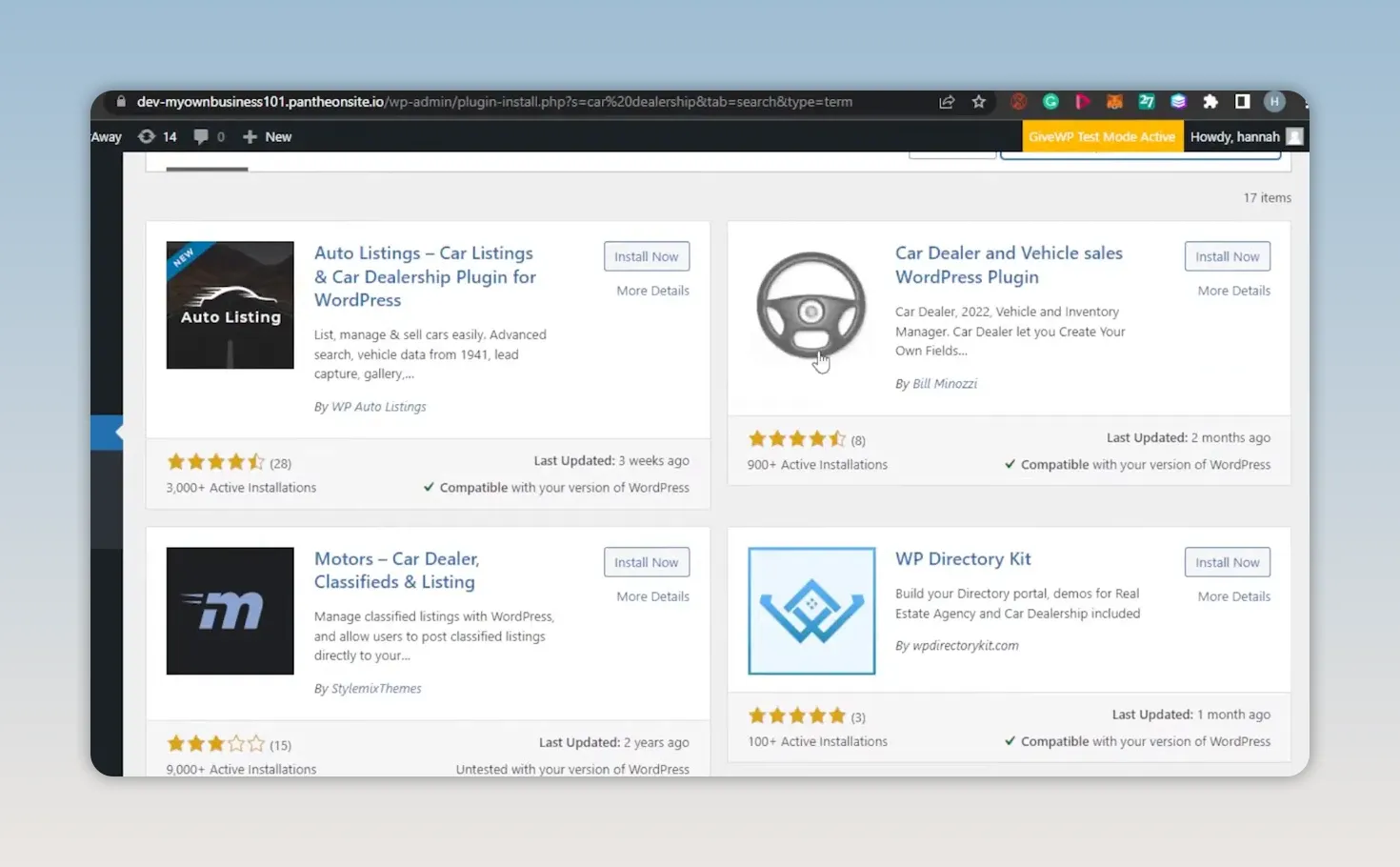Image resolution: width=1400 pixels, height=867 pixels.
Task: Open Car Dealer and Vehicle sales title link
Action: pos(1009,265)
